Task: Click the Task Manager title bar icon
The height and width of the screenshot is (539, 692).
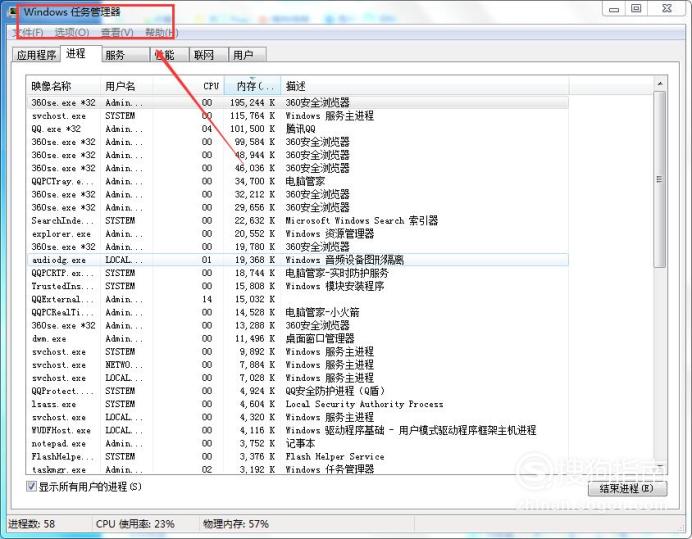Action: 14,11
